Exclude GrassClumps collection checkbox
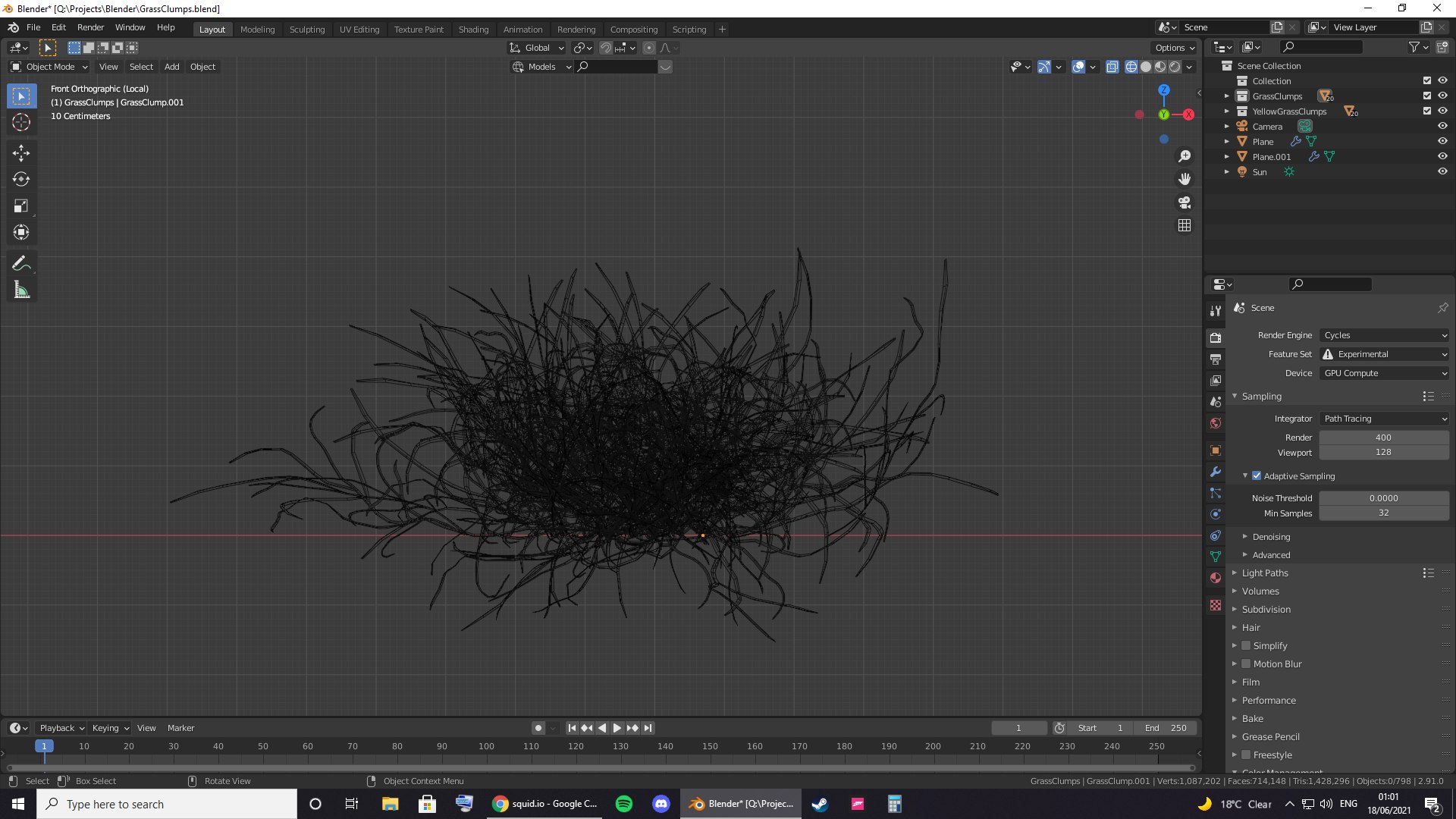 [x=1427, y=96]
